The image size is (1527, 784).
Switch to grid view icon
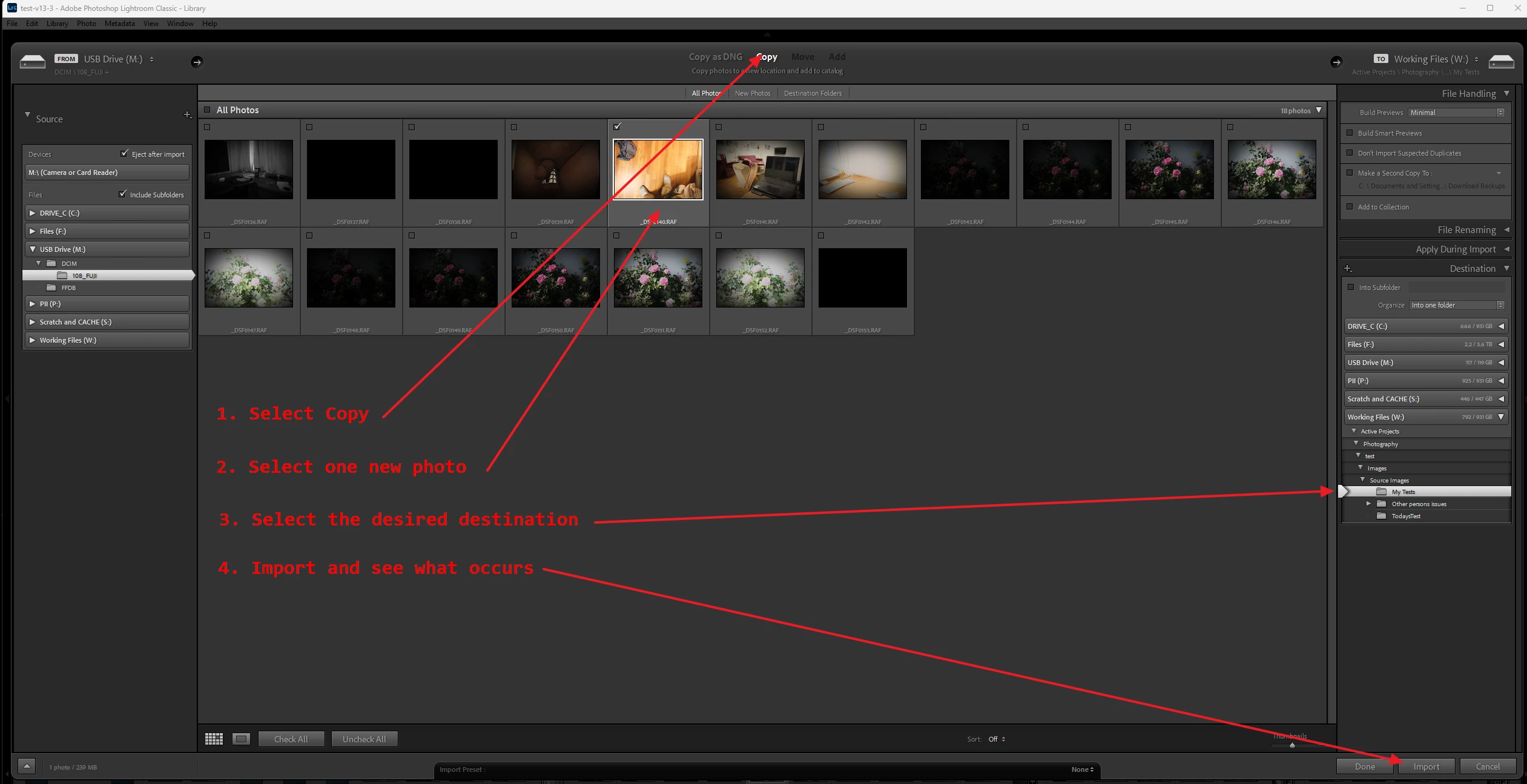point(214,739)
